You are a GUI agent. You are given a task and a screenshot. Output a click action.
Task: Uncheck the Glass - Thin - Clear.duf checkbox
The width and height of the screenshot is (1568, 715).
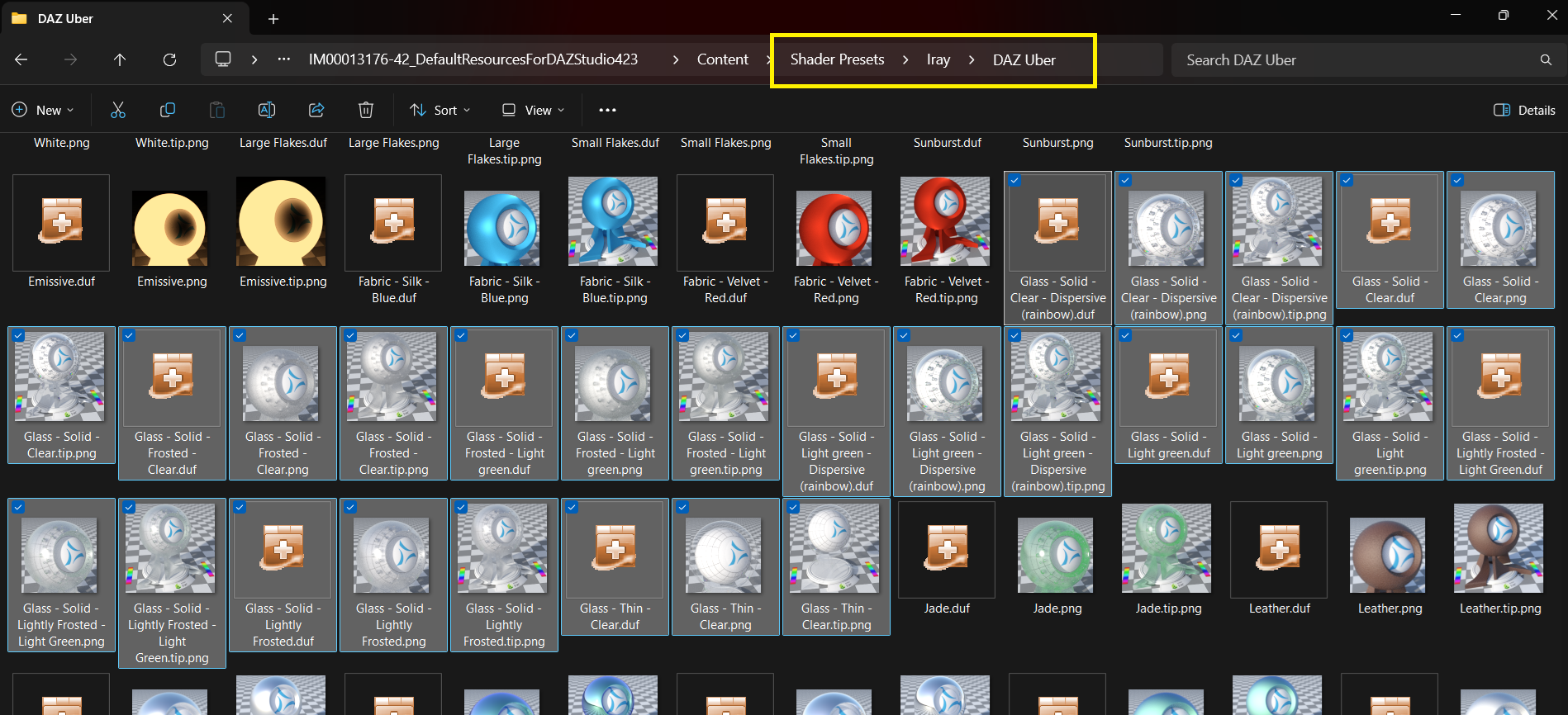[x=572, y=508]
